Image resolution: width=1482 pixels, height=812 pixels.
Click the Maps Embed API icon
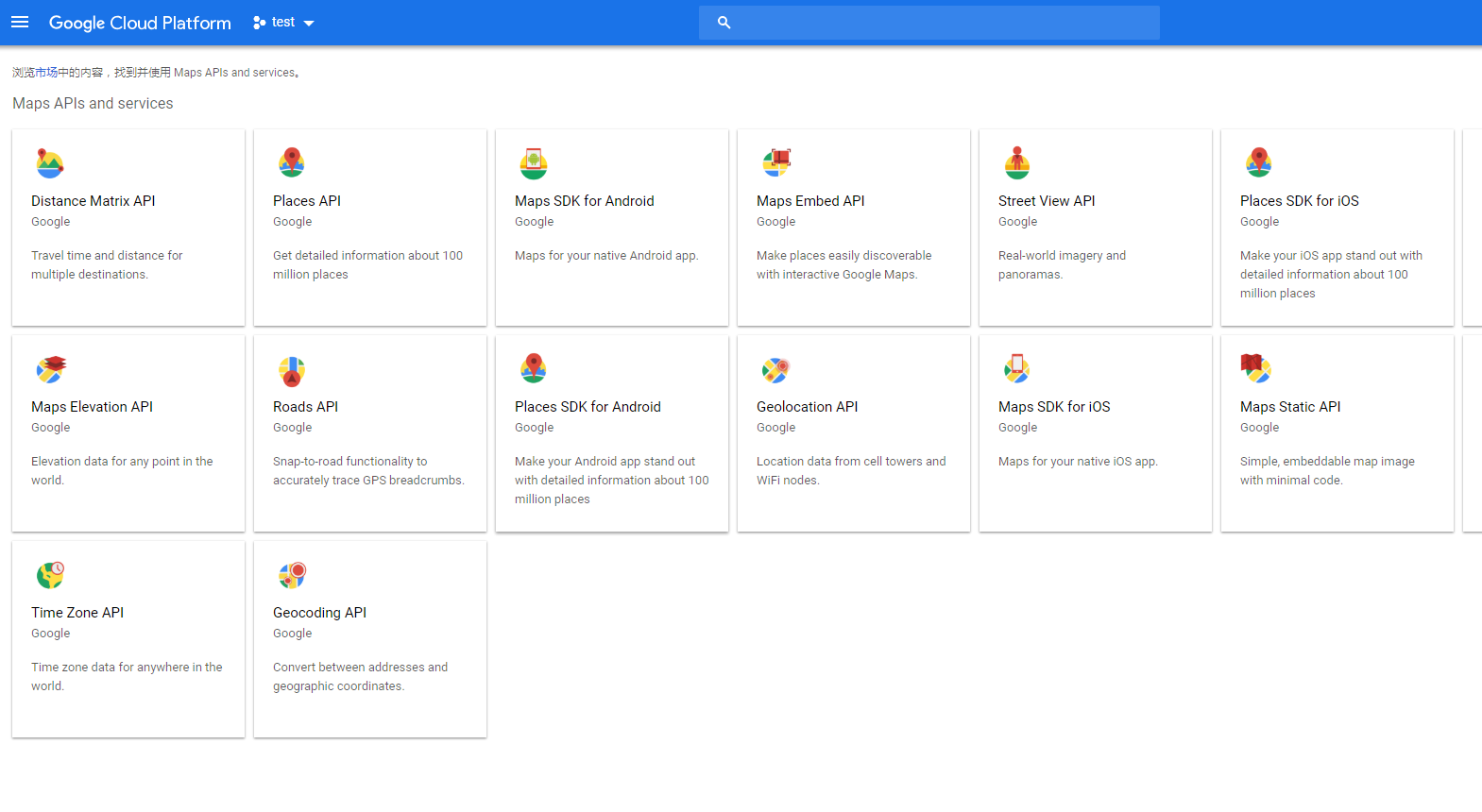pyautogui.click(x=776, y=162)
